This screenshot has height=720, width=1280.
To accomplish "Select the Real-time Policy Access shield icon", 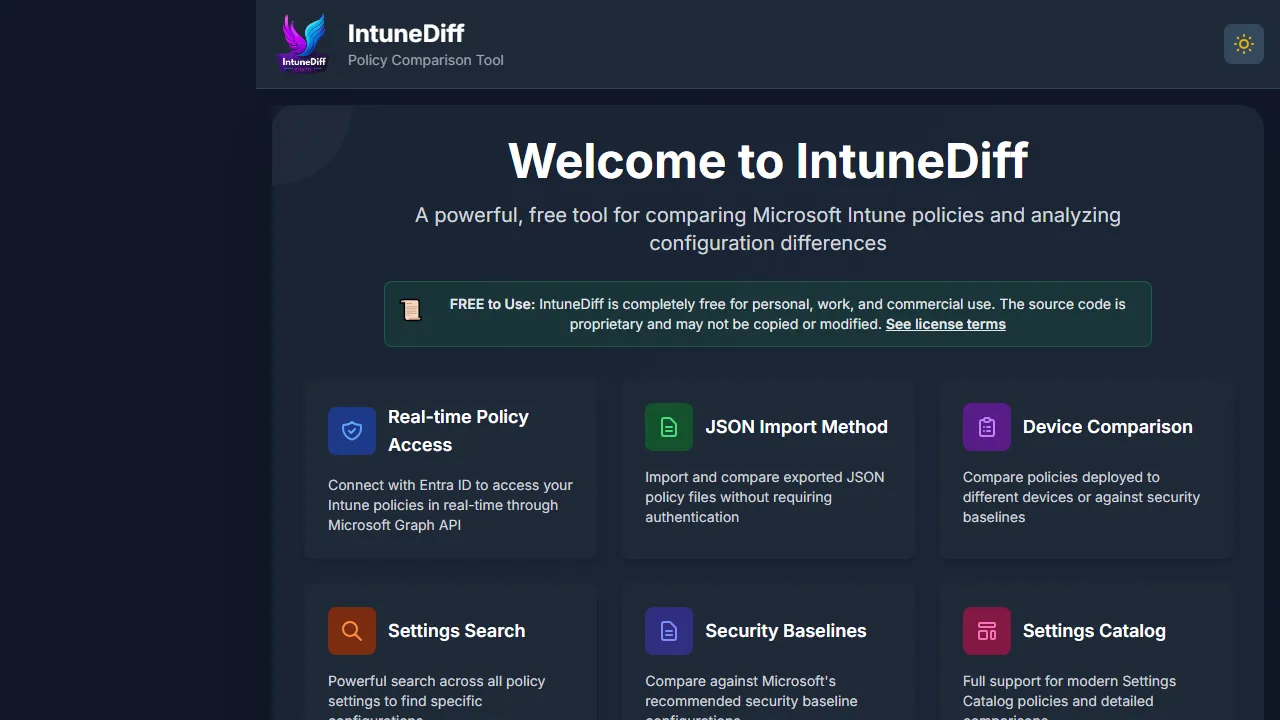I will click(351, 430).
